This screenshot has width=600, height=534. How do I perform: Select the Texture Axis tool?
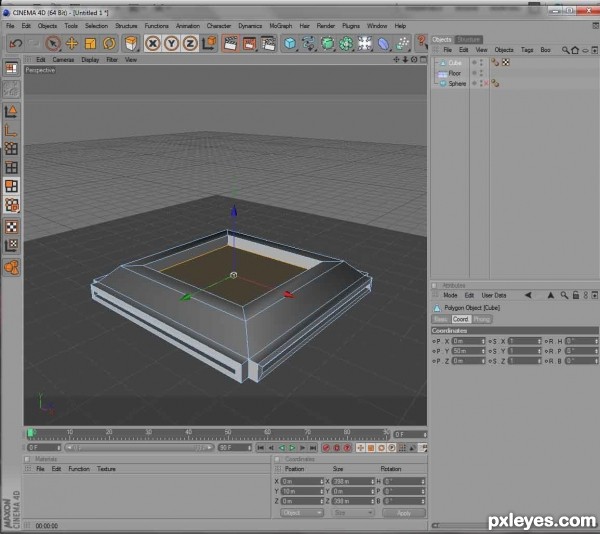11,246
